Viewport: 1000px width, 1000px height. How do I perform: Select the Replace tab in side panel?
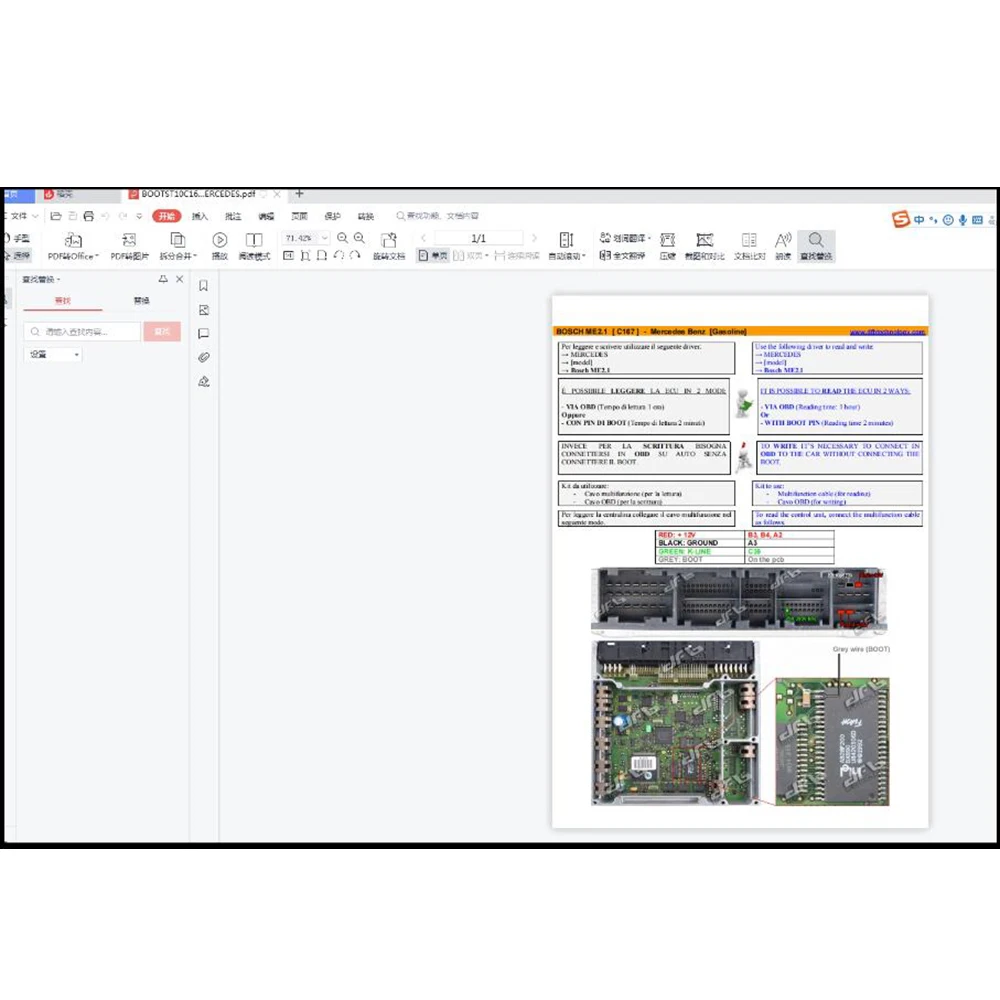point(142,300)
